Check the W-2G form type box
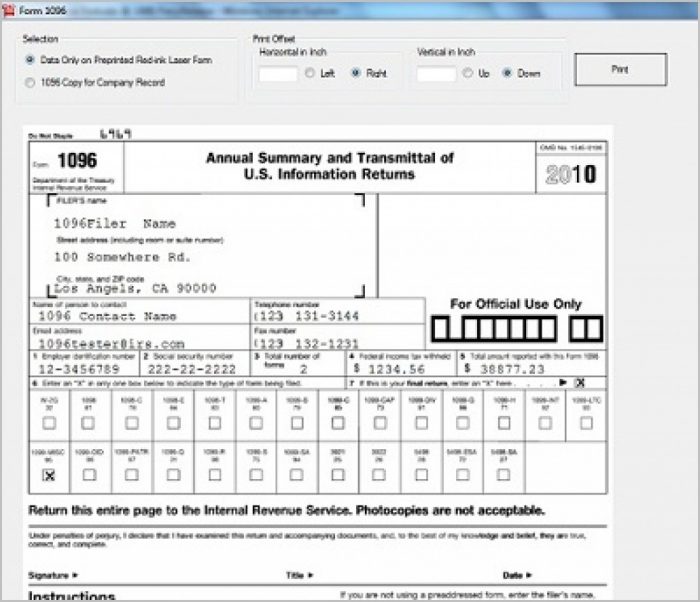The height and width of the screenshot is (602, 700). click(49, 423)
